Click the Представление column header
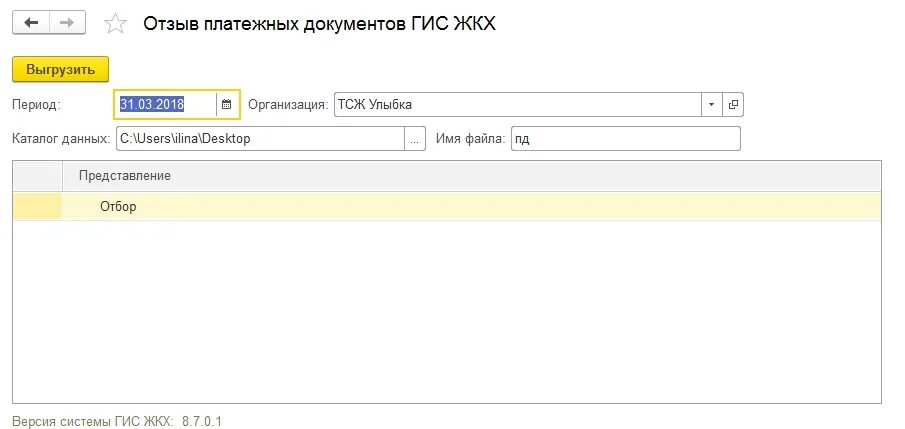The image size is (905, 429). 472,176
